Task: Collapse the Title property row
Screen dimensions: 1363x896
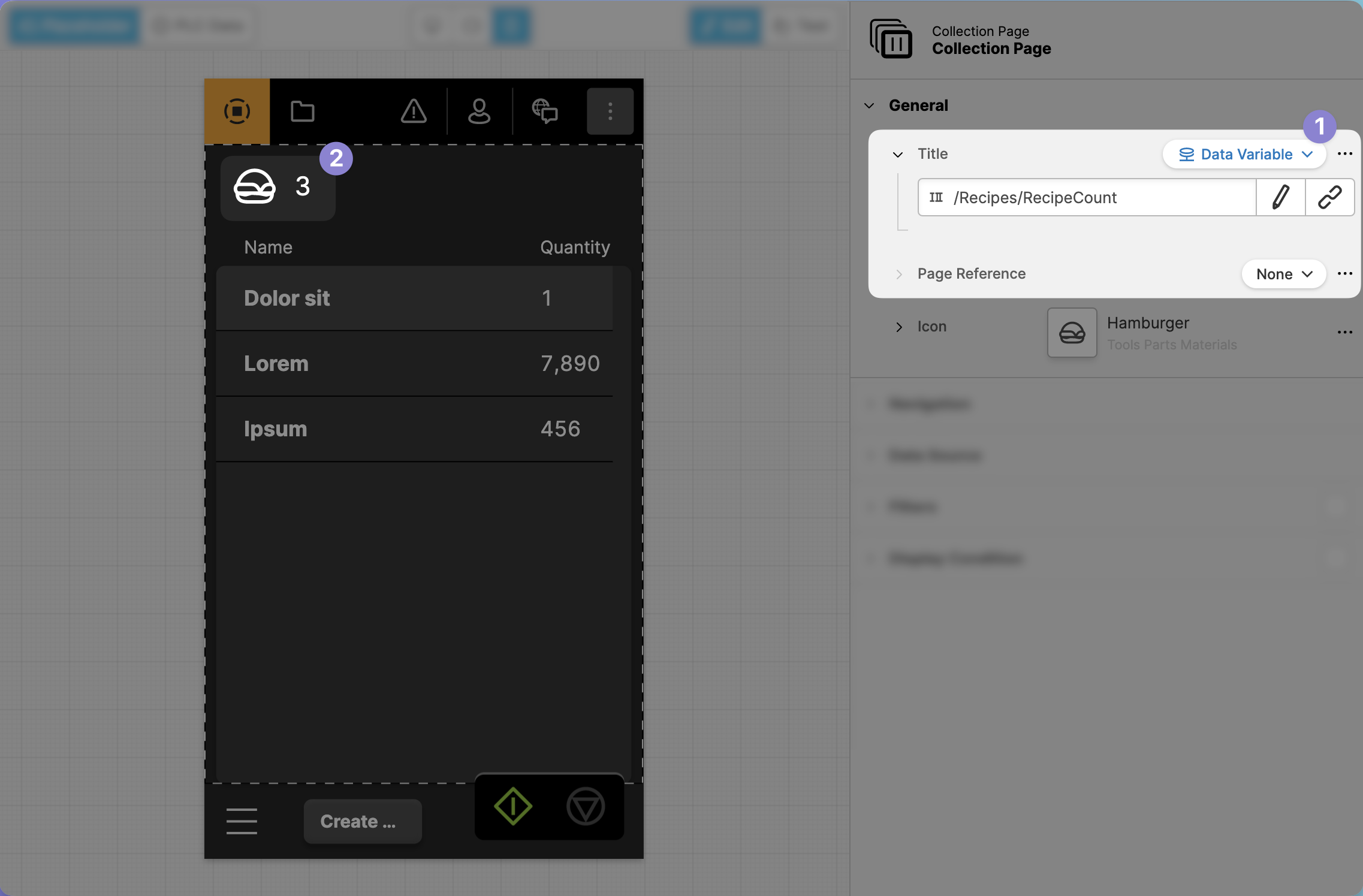Action: [897, 155]
